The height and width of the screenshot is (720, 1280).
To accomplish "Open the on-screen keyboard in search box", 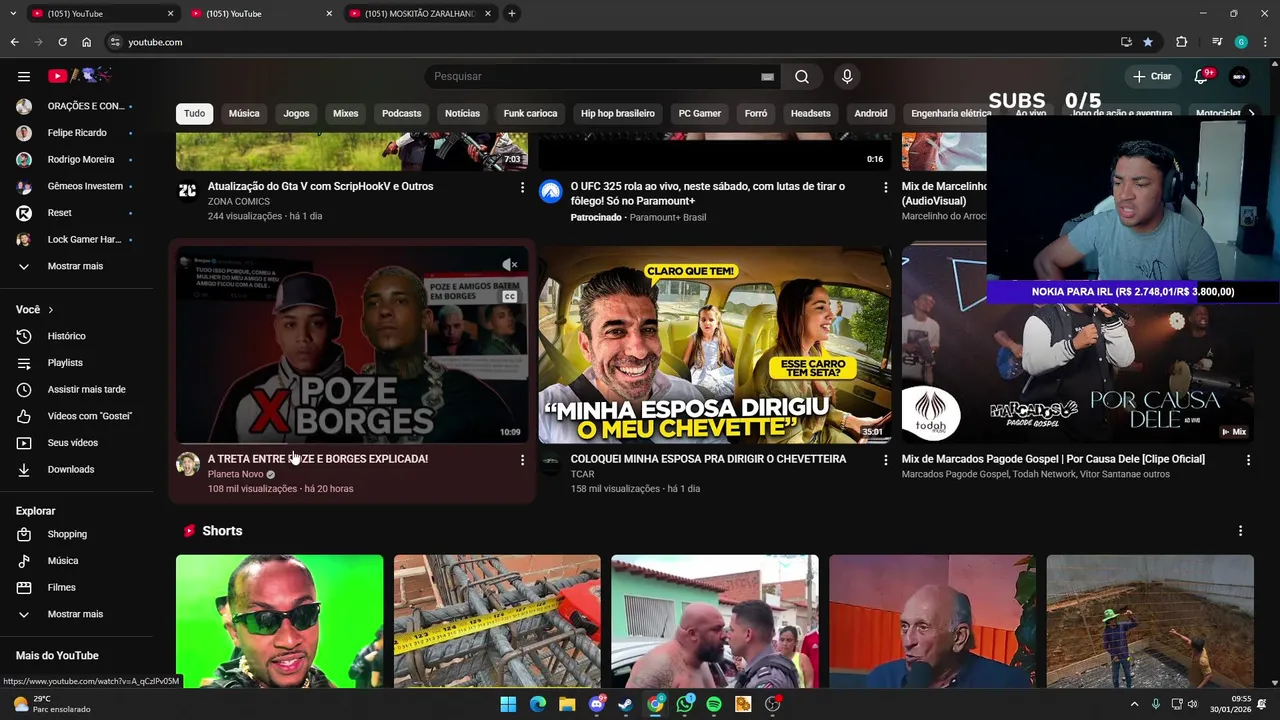I will pos(767,76).
